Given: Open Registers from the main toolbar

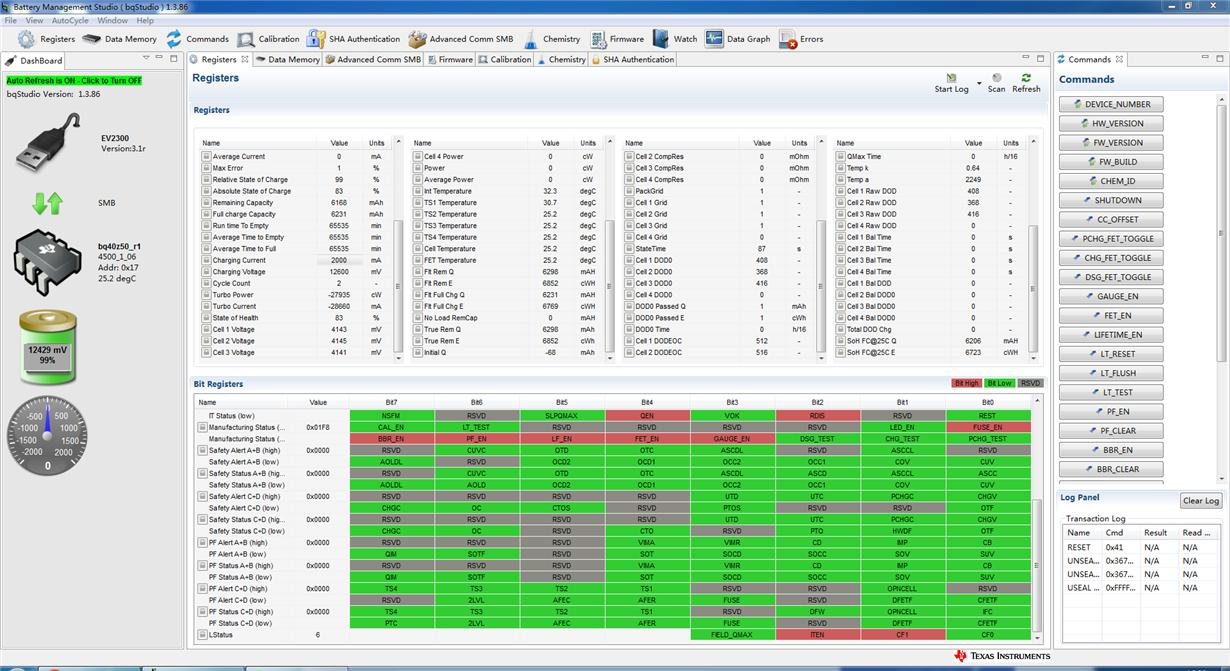Looking at the screenshot, I should tap(46, 39).
